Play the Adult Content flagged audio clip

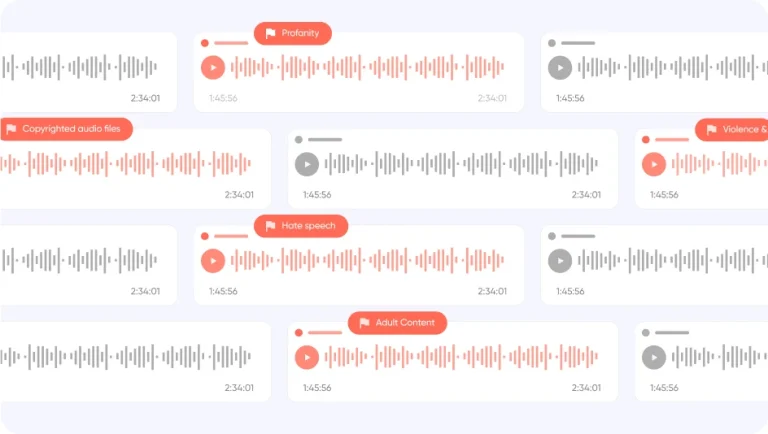[x=307, y=357]
